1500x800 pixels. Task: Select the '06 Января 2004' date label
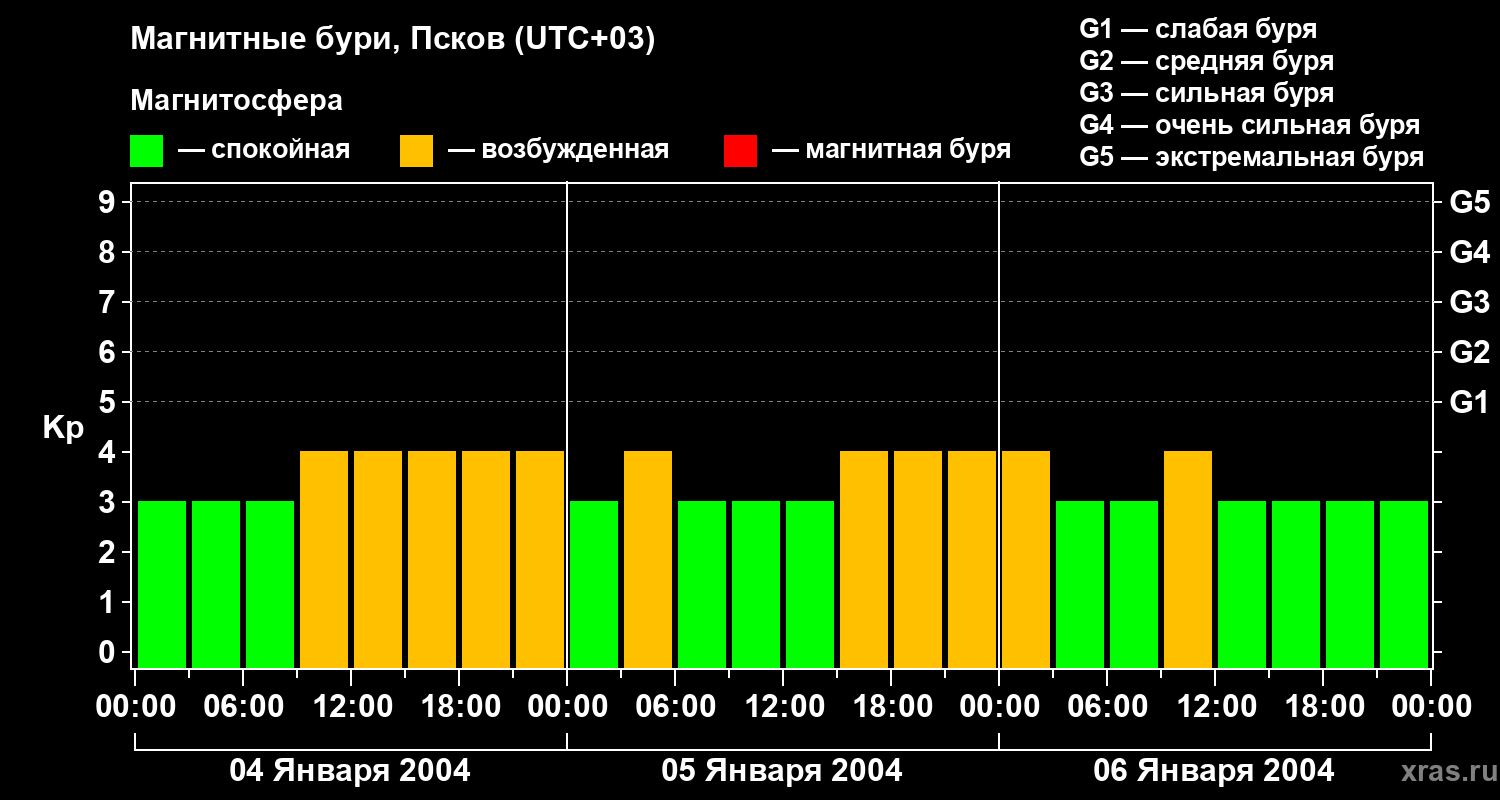(1213, 771)
